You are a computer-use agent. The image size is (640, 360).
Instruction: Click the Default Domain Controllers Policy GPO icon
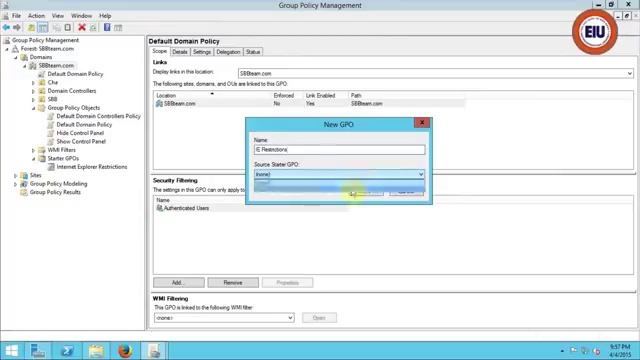click(51, 116)
